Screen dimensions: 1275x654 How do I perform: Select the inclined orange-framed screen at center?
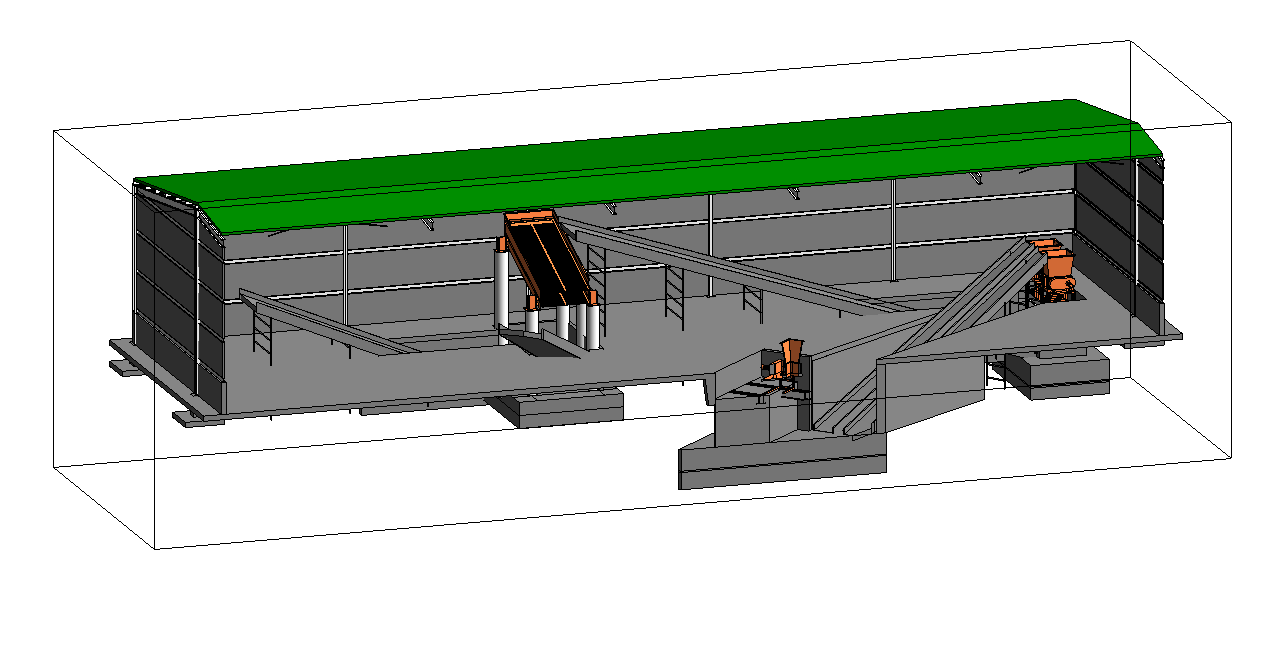[x=549, y=258]
